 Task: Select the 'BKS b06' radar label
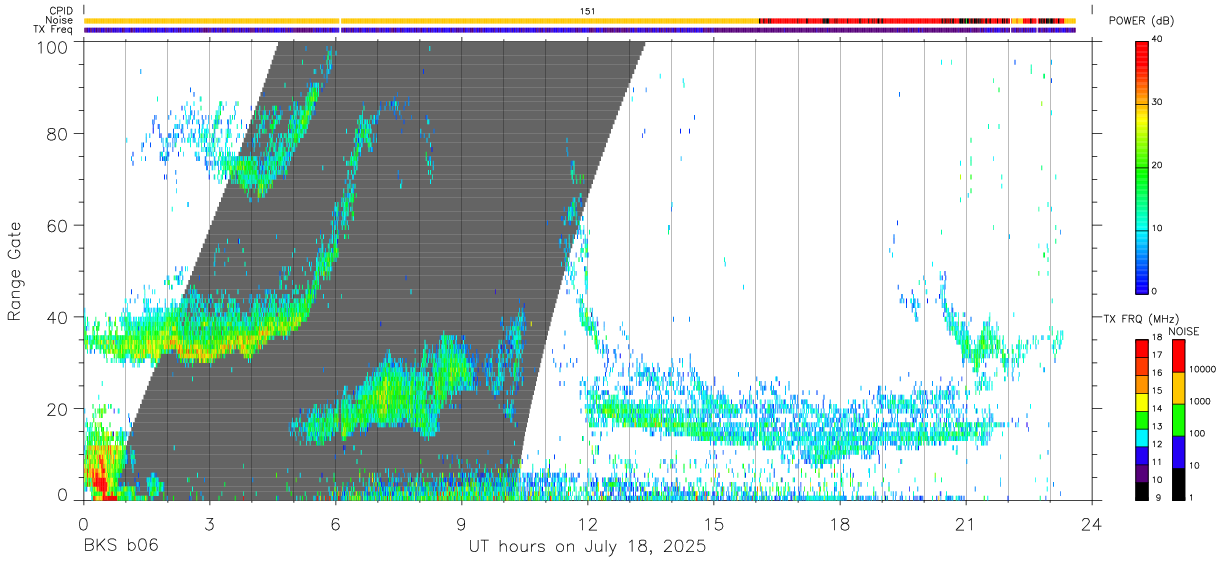tap(120, 547)
